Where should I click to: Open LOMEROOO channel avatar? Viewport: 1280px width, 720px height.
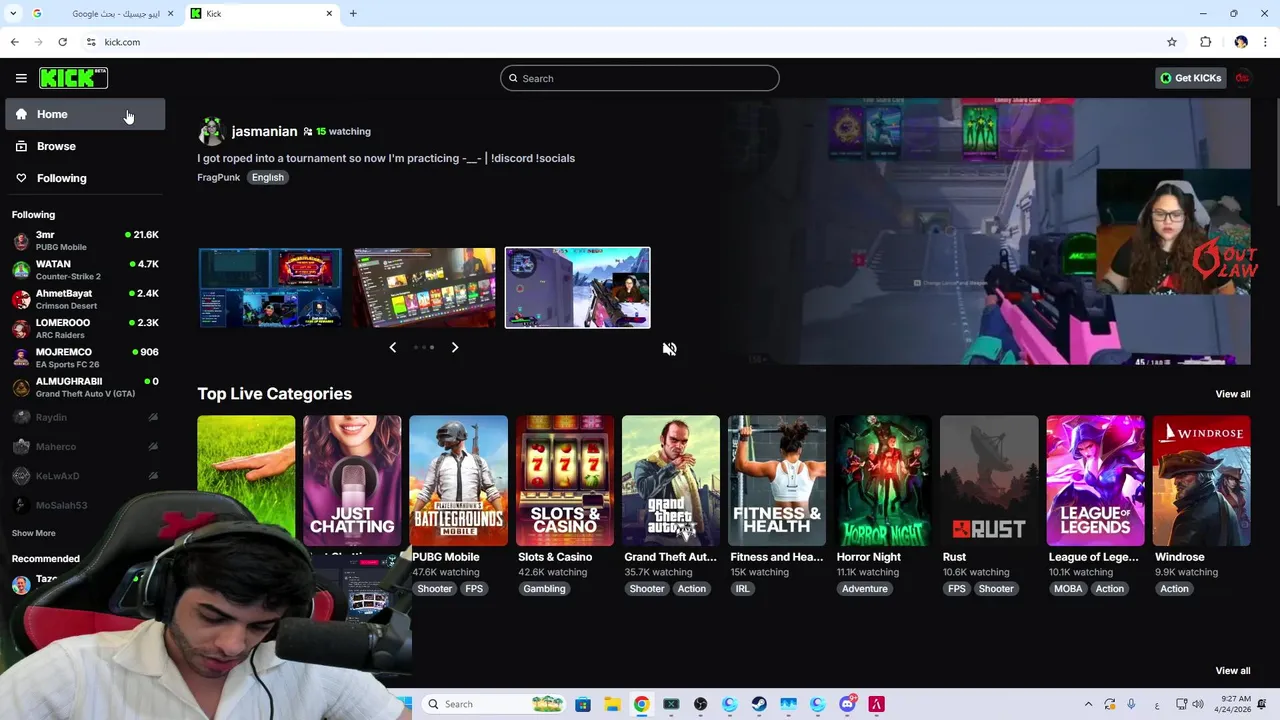point(21,329)
